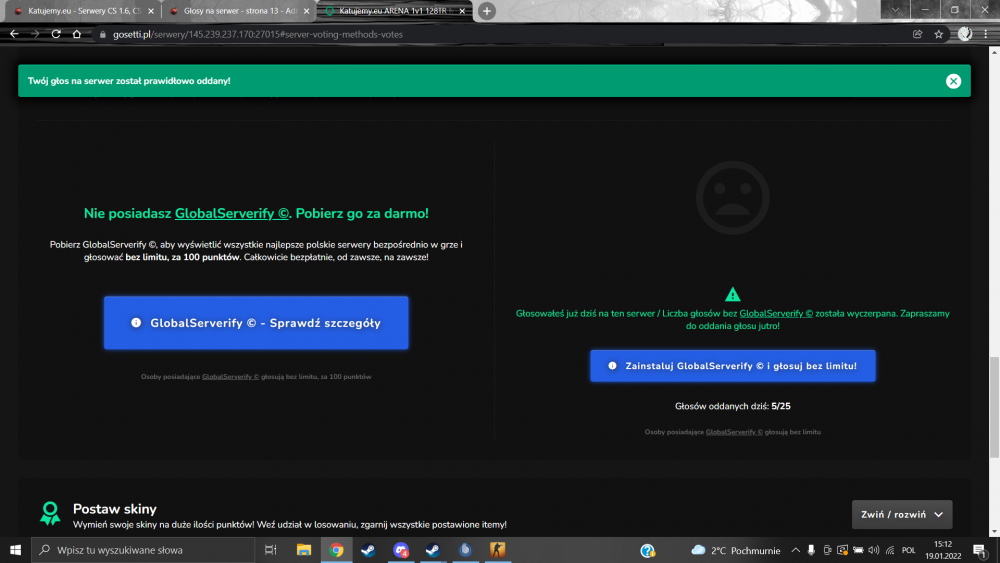Open Task View on the taskbar
Viewport: 1000px width, 563px height.
(270, 550)
